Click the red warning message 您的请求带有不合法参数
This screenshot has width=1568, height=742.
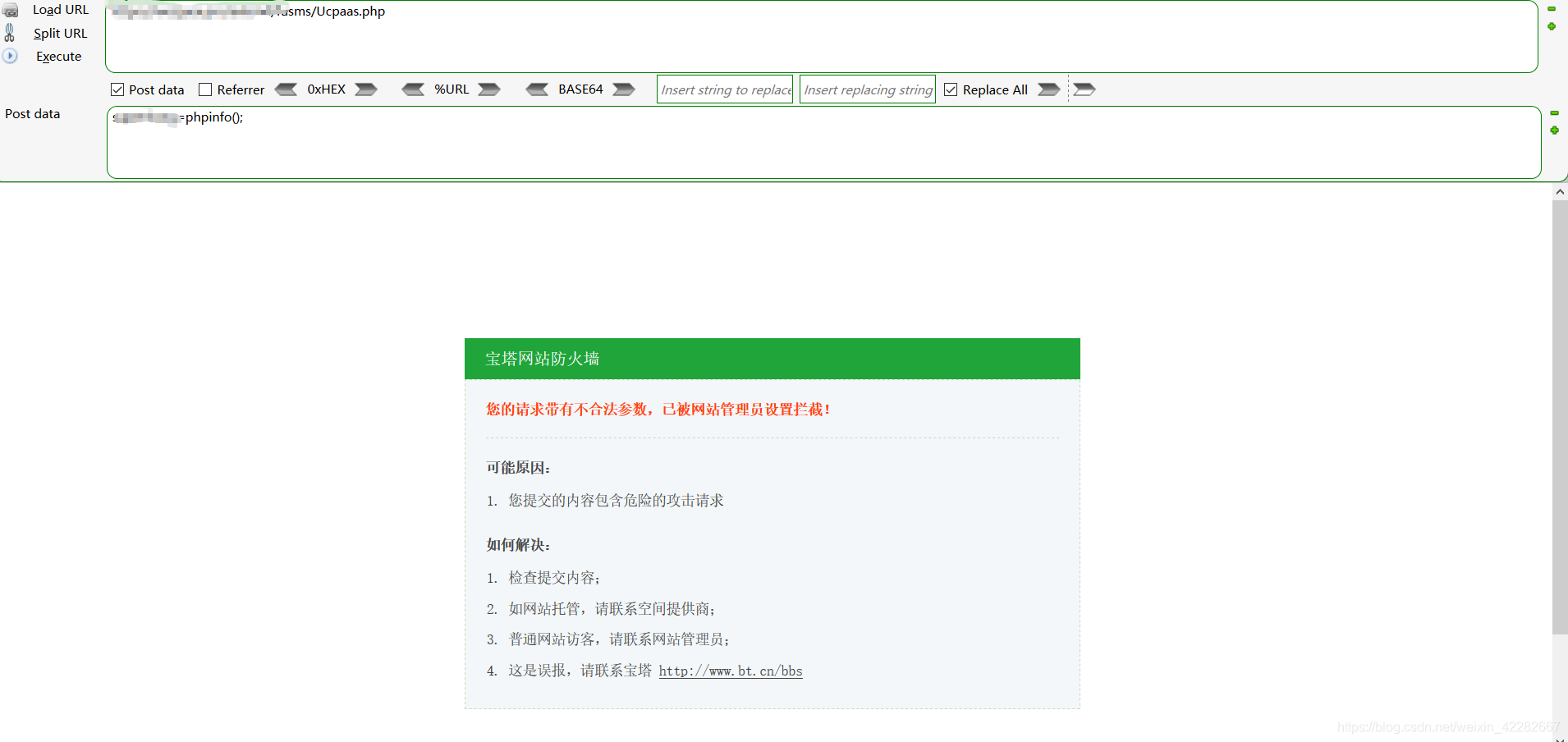[658, 410]
